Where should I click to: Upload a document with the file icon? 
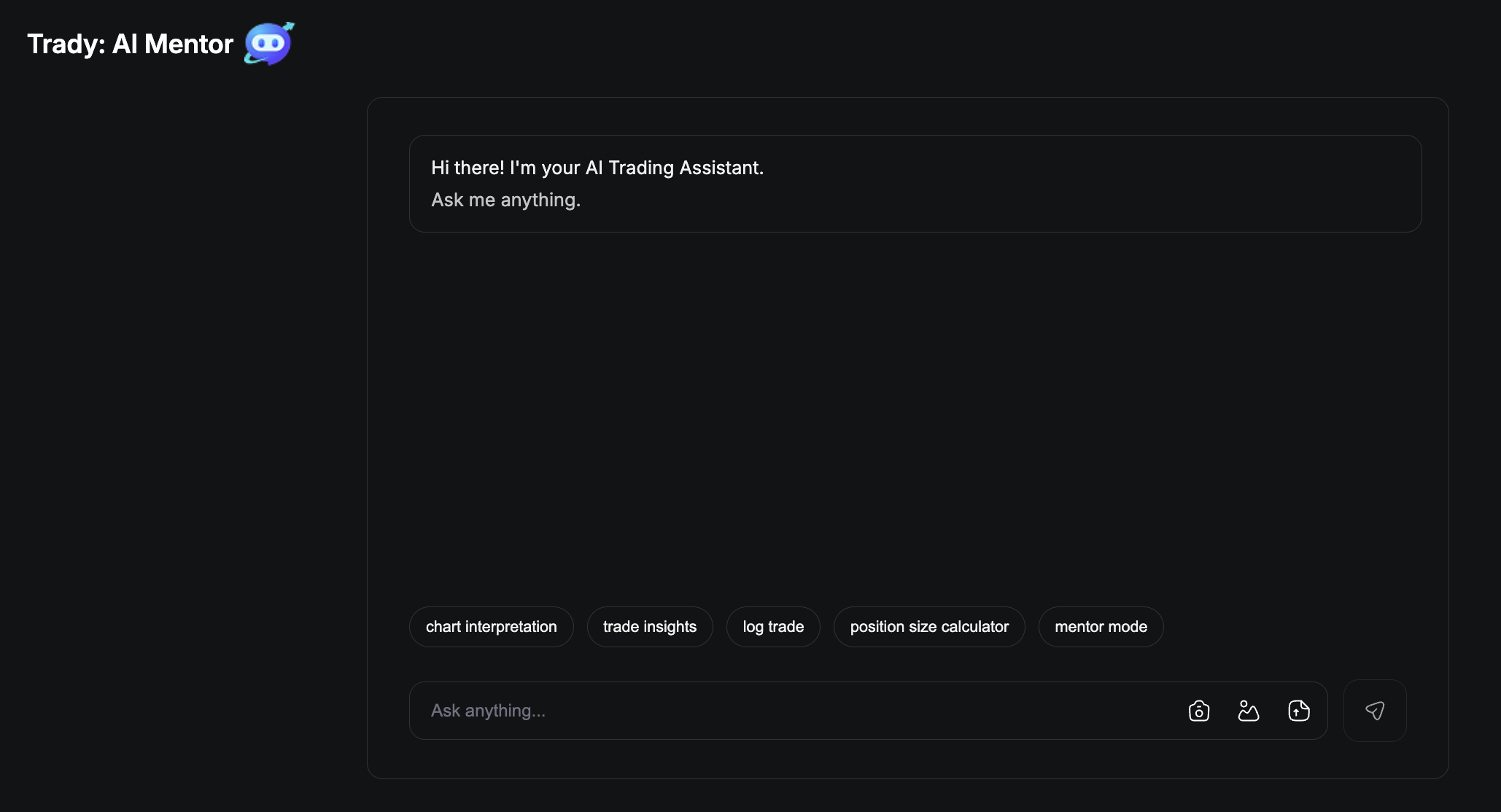[1298, 710]
